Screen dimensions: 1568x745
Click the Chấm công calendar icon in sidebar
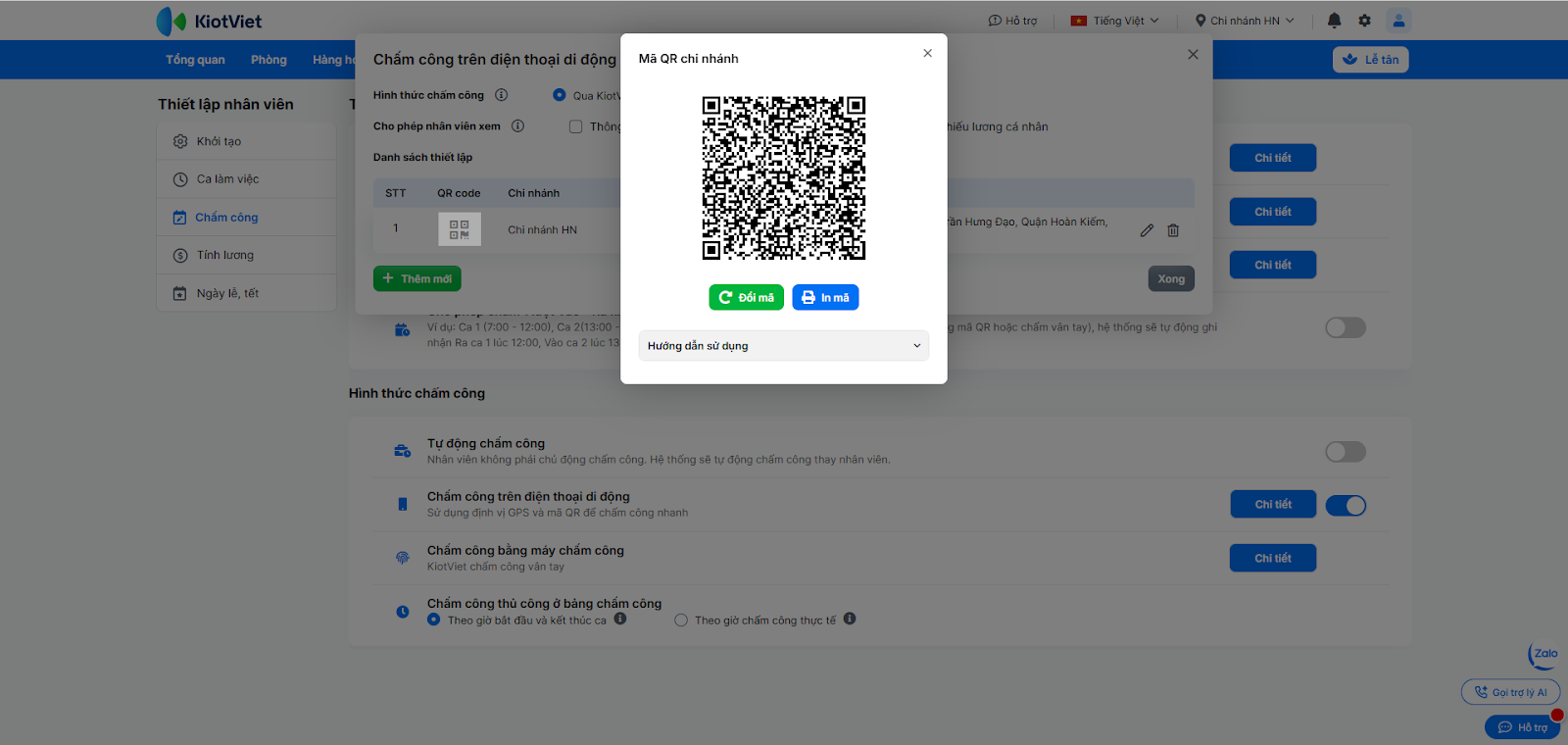tap(180, 218)
